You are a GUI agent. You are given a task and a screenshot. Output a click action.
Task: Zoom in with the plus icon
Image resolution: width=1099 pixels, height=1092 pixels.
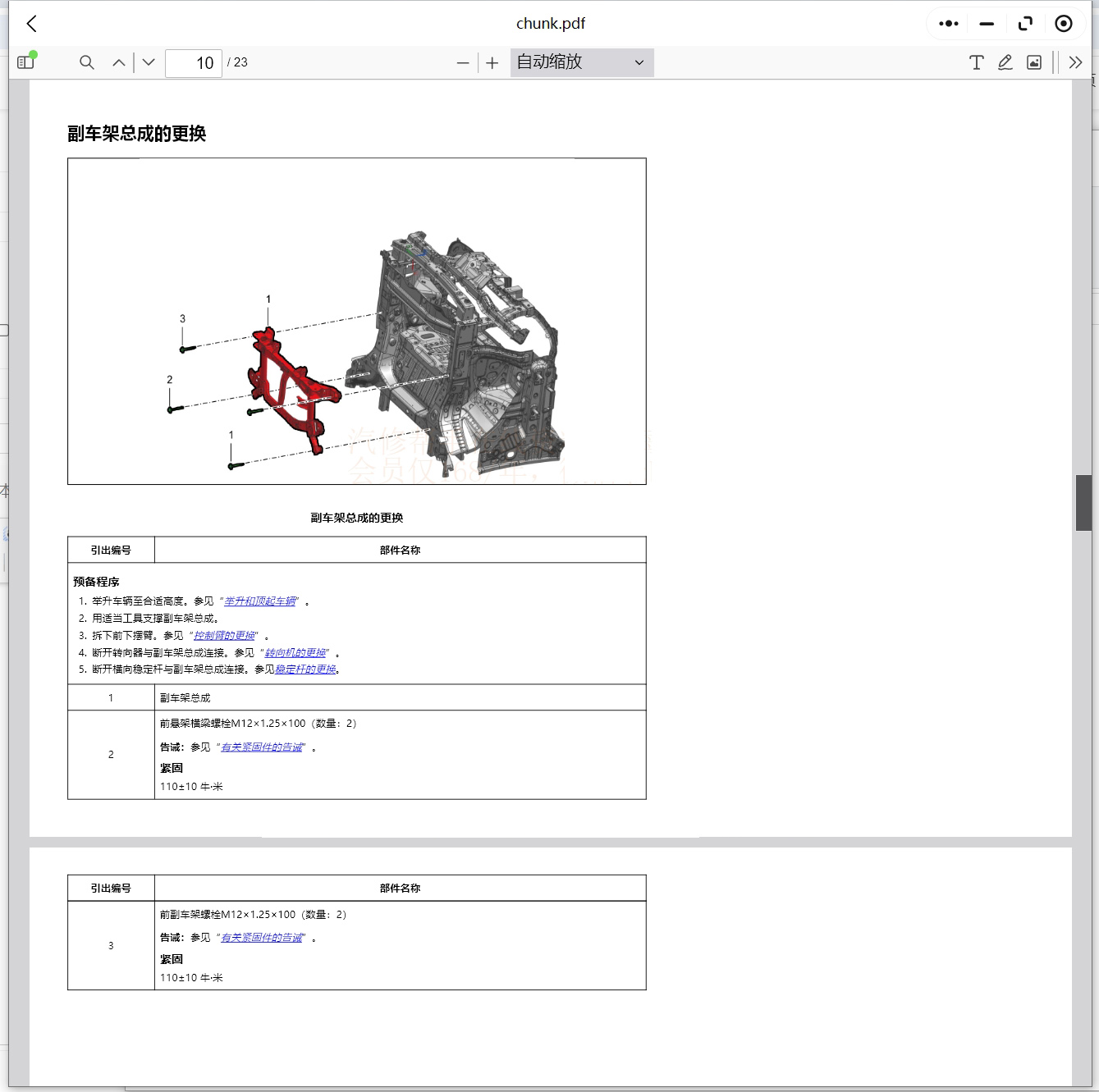click(x=492, y=62)
